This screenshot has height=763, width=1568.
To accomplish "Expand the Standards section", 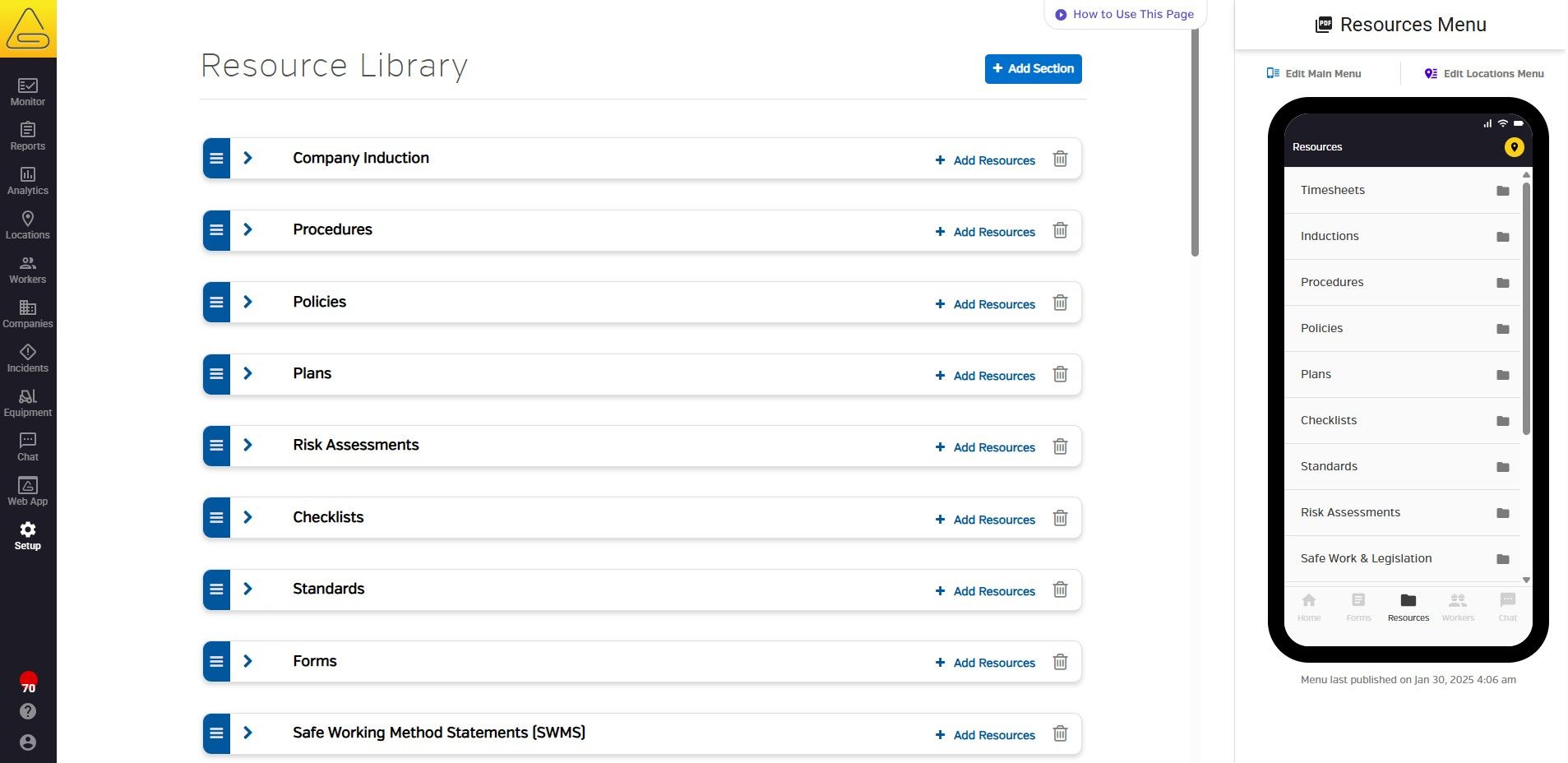I will (247, 589).
